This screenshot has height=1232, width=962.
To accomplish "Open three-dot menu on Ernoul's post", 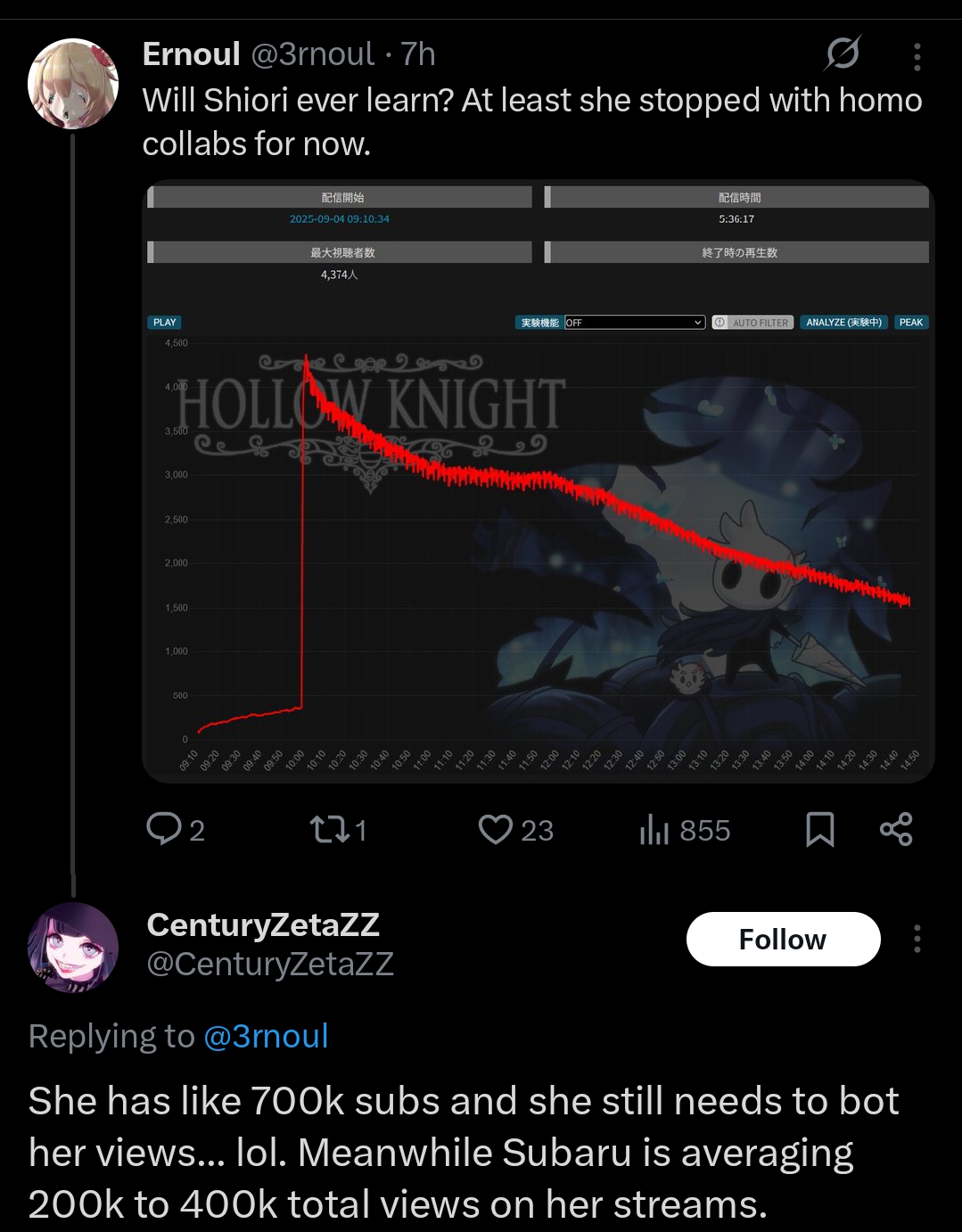I will click(x=917, y=56).
